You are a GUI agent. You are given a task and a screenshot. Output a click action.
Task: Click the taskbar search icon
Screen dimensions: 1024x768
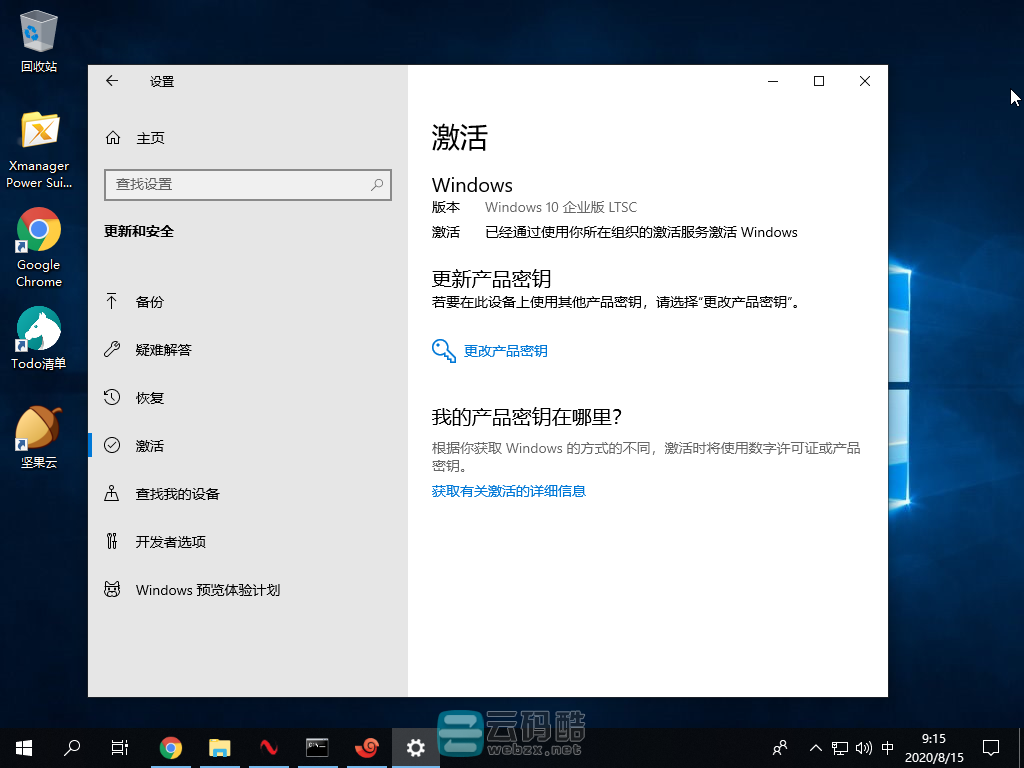[x=72, y=747]
